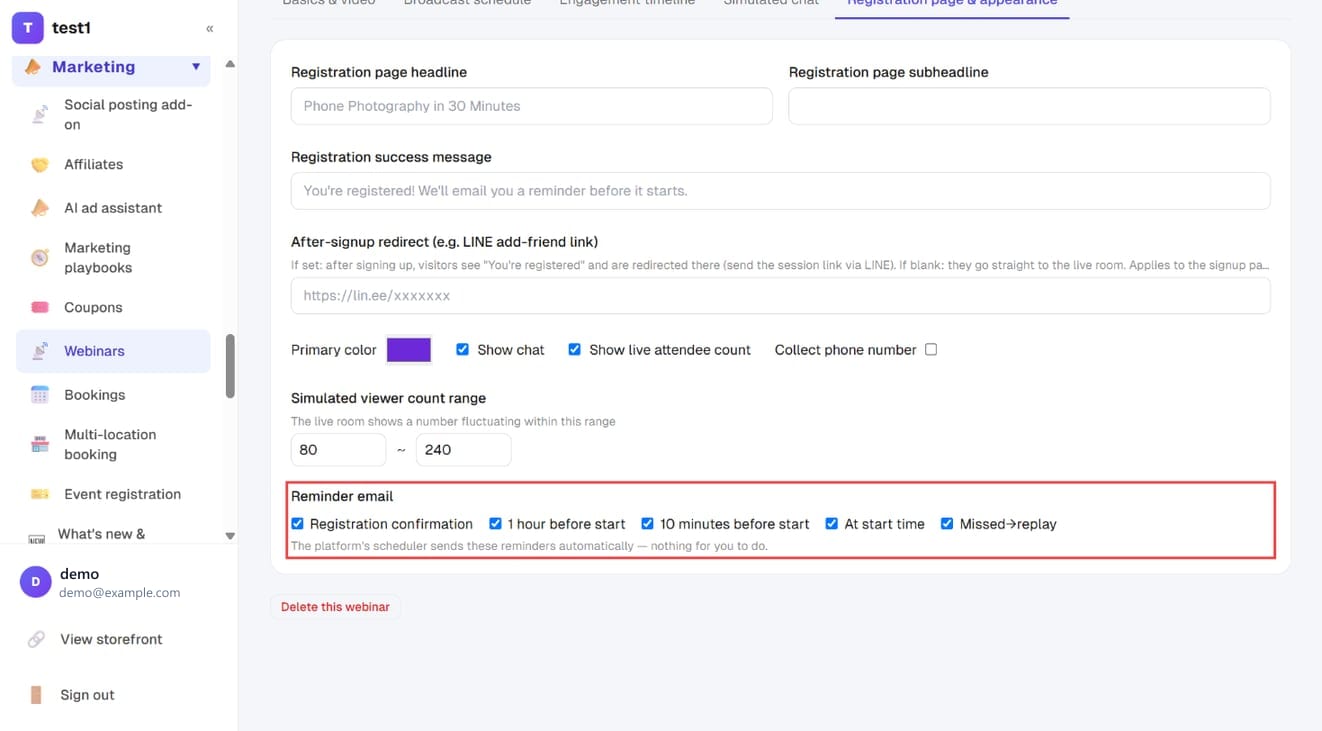The width and height of the screenshot is (1322, 731).
Task: Collapse the Marketing section dropdown arrow
Action: tap(196, 67)
